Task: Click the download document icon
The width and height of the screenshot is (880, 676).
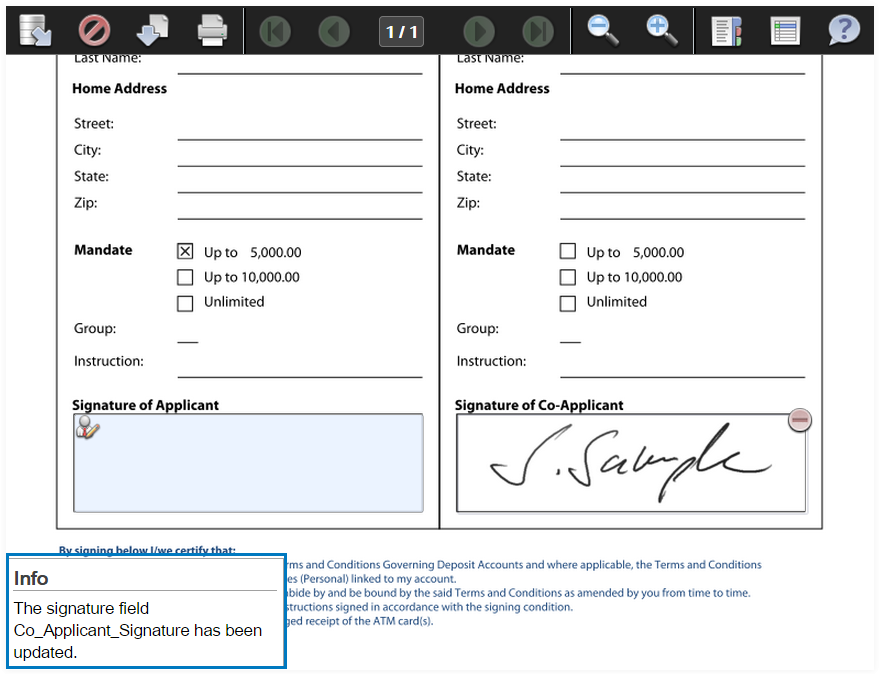Action: tap(152, 30)
